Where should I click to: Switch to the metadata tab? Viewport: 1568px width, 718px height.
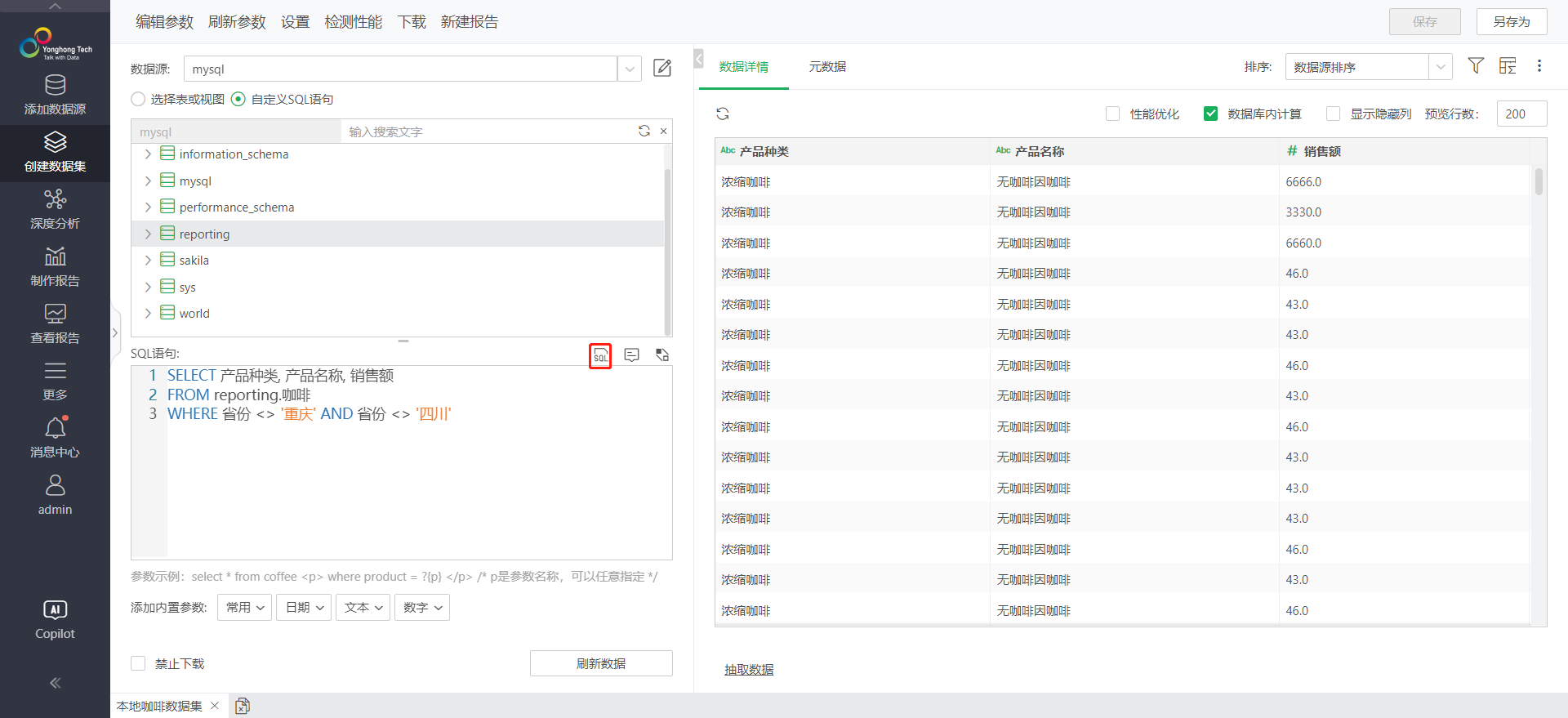point(826,67)
